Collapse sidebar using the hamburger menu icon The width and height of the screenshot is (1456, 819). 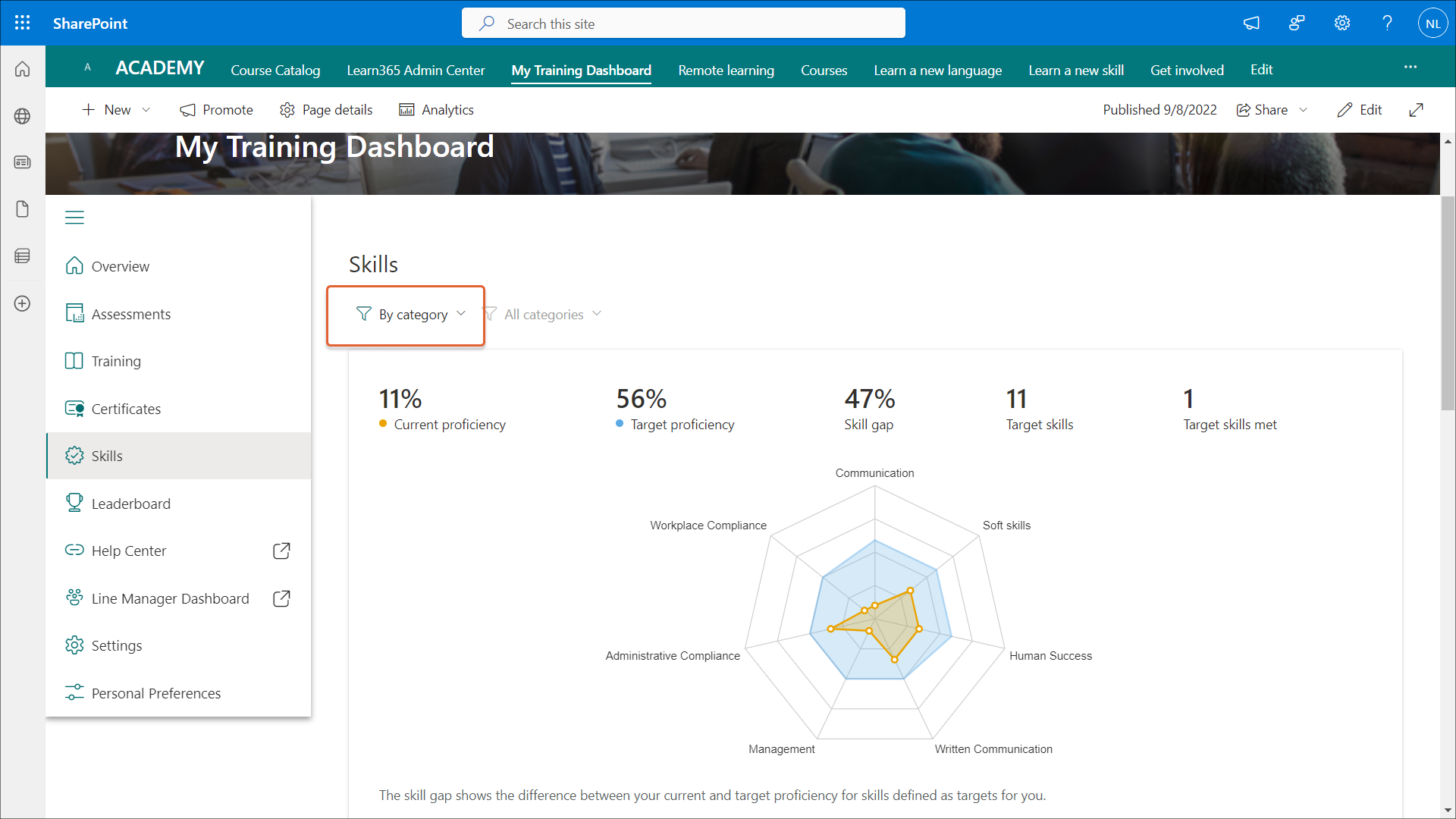(x=74, y=218)
